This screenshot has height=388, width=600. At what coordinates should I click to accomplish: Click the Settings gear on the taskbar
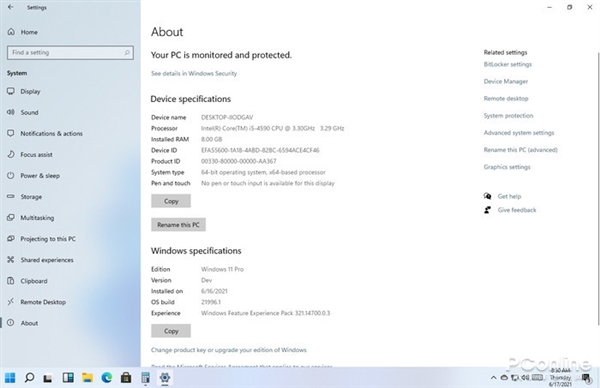[165, 378]
